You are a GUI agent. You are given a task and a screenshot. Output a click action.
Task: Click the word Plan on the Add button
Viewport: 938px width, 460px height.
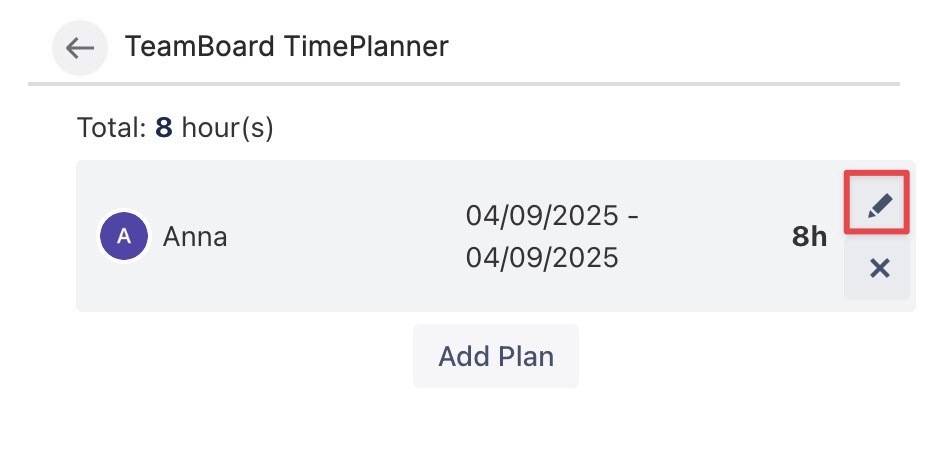(530, 356)
